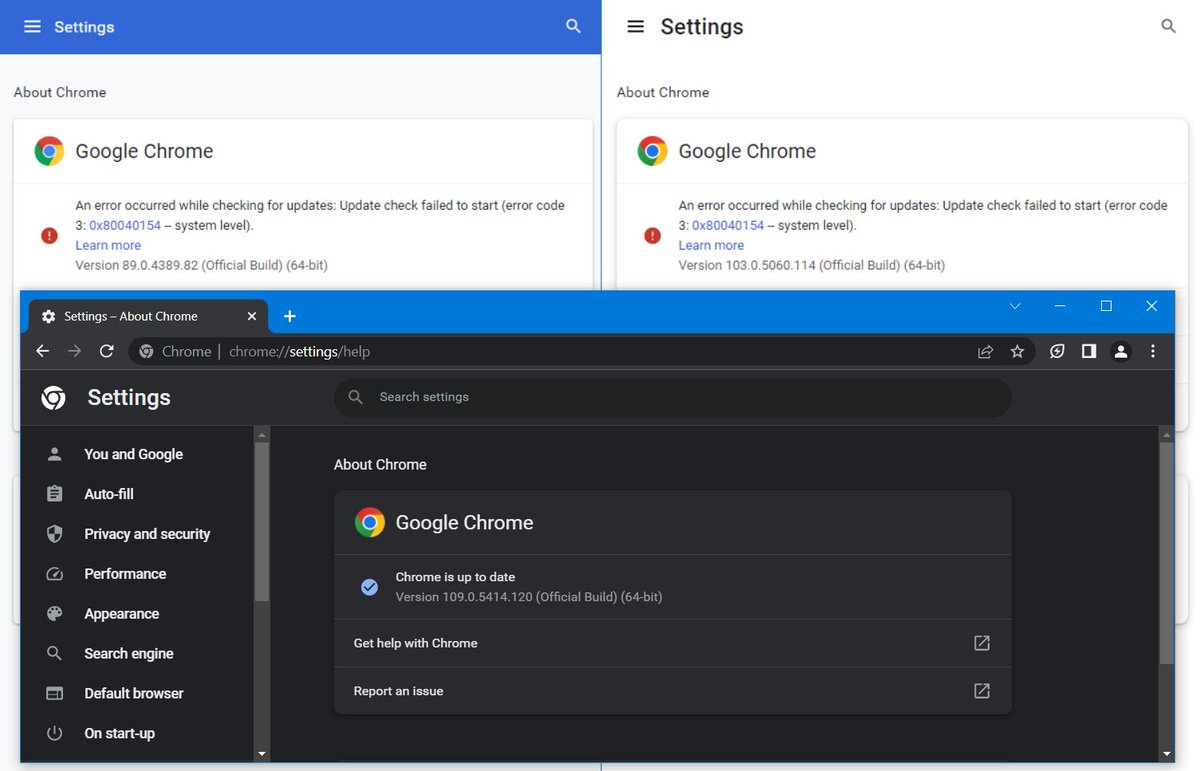This screenshot has width=1200, height=771.
Task: Open the share this page icon
Action: pyautogui.click(x=985, y=351)
